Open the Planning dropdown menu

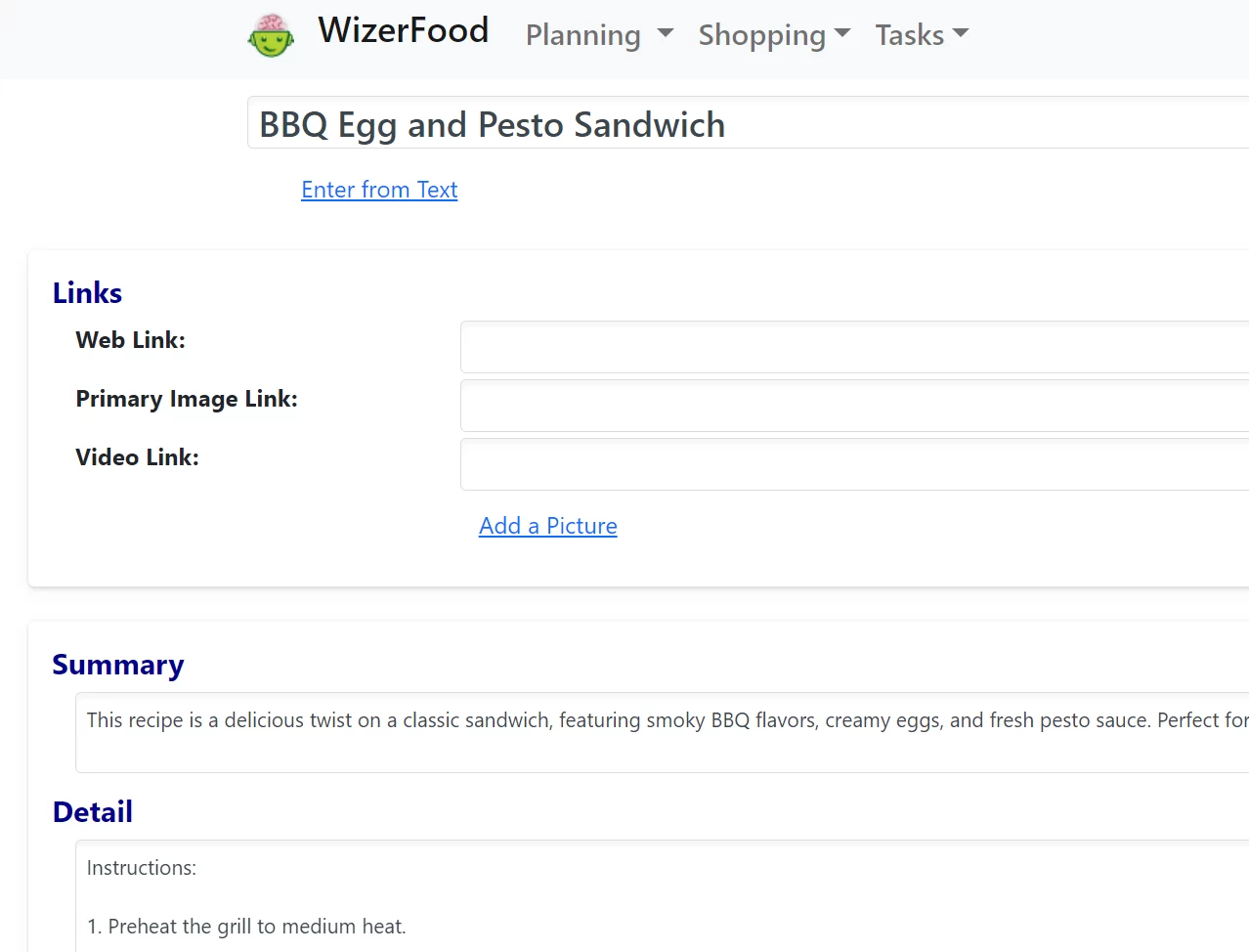tap(599, 35)
